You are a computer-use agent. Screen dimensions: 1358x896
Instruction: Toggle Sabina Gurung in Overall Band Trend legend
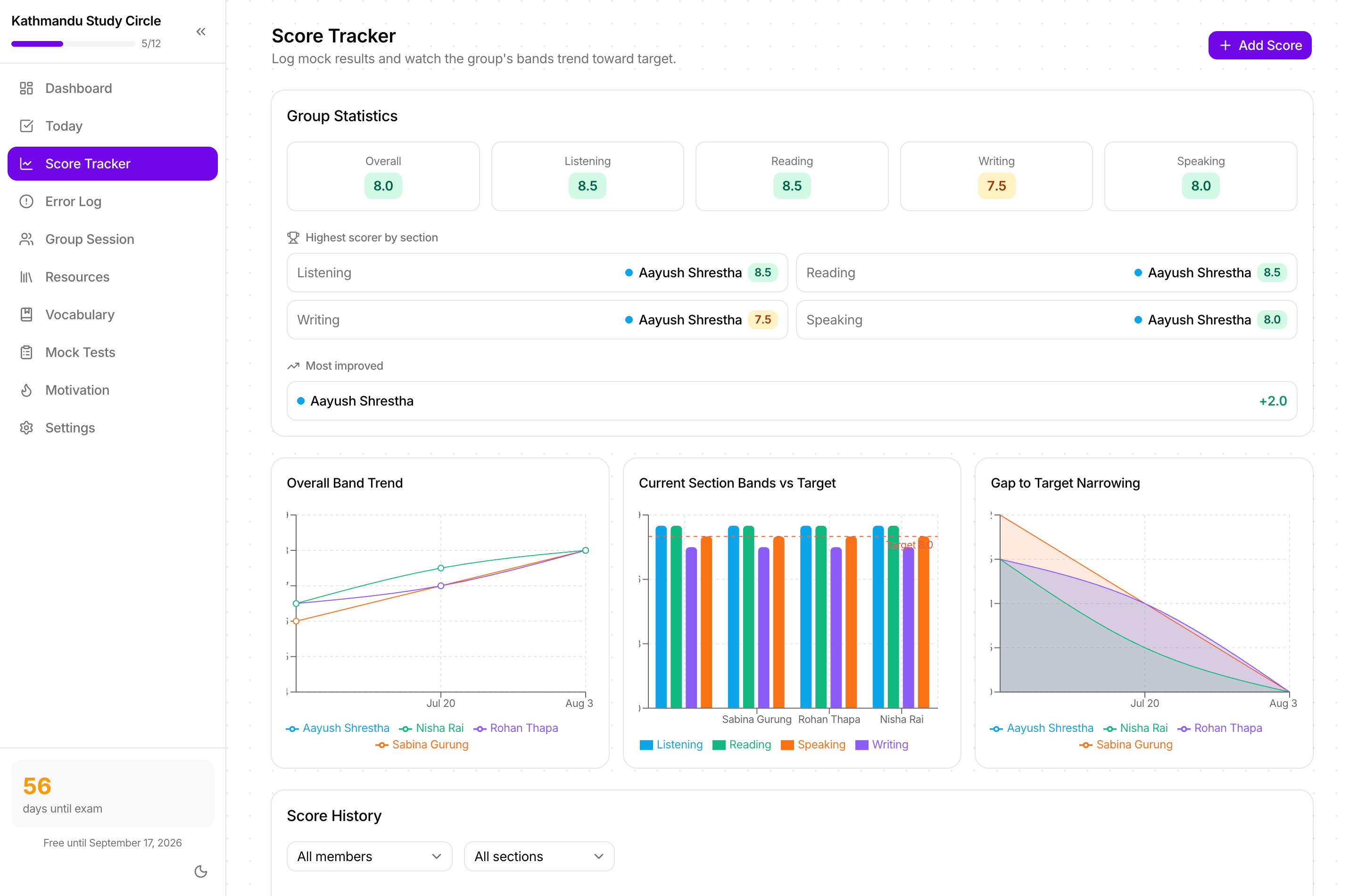[x=422, y=744]
